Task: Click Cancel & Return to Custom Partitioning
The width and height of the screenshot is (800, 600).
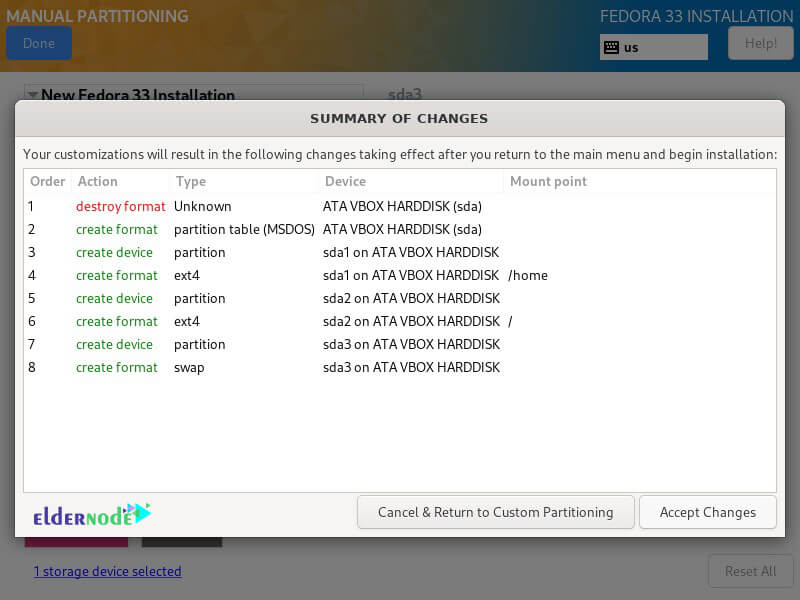Action: tap(495, 512)
